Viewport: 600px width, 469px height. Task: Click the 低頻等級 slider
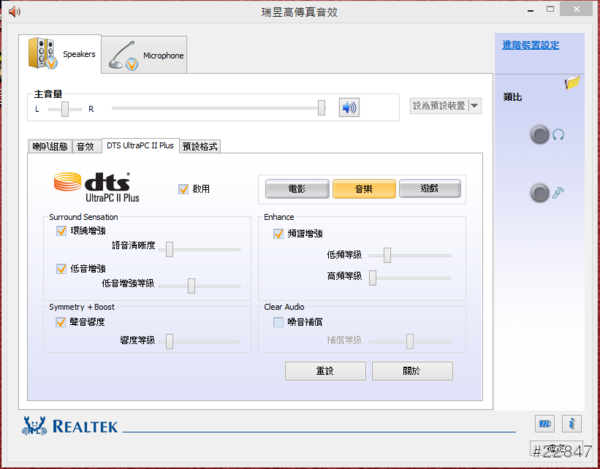[410, 255]
